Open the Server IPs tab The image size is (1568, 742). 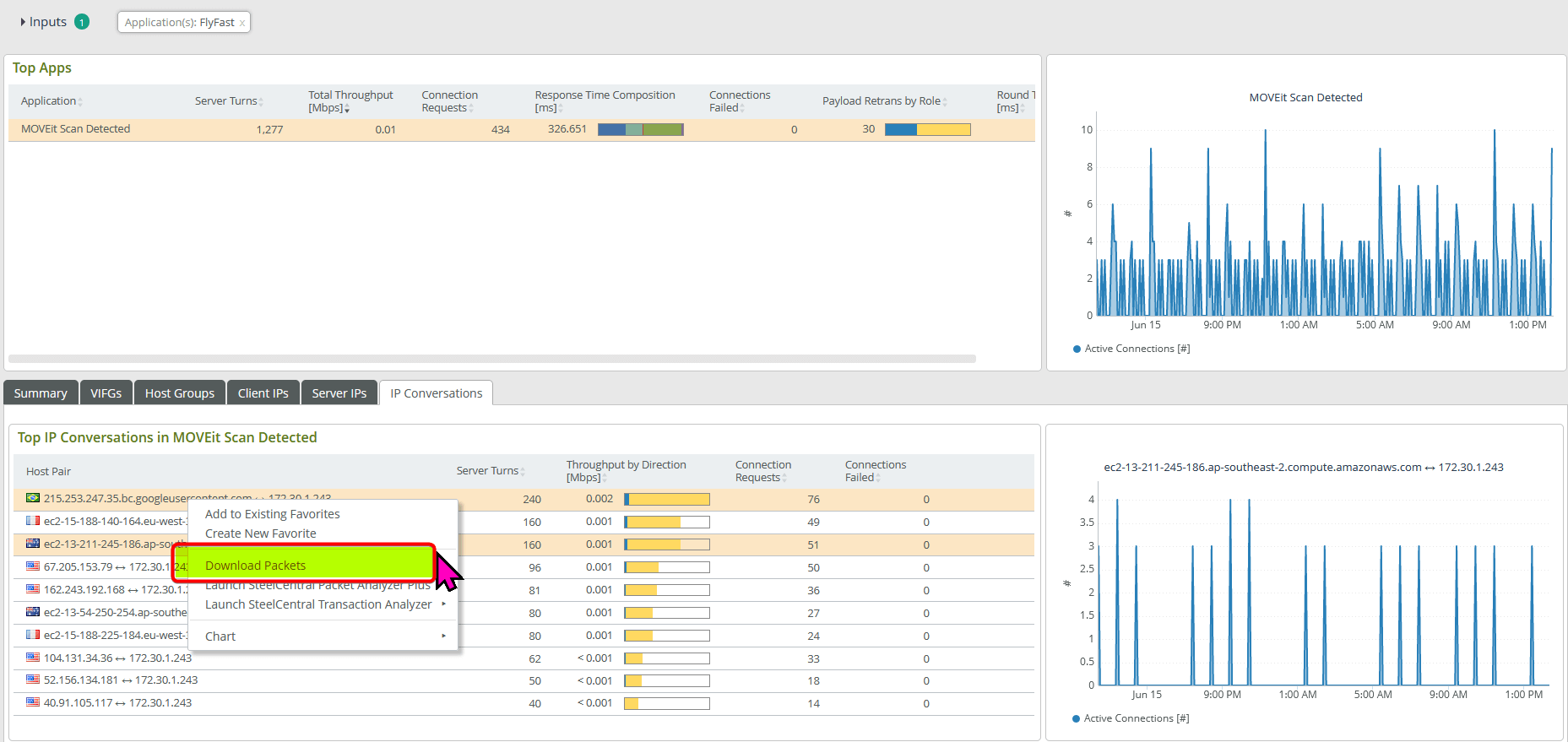point(339,393)
